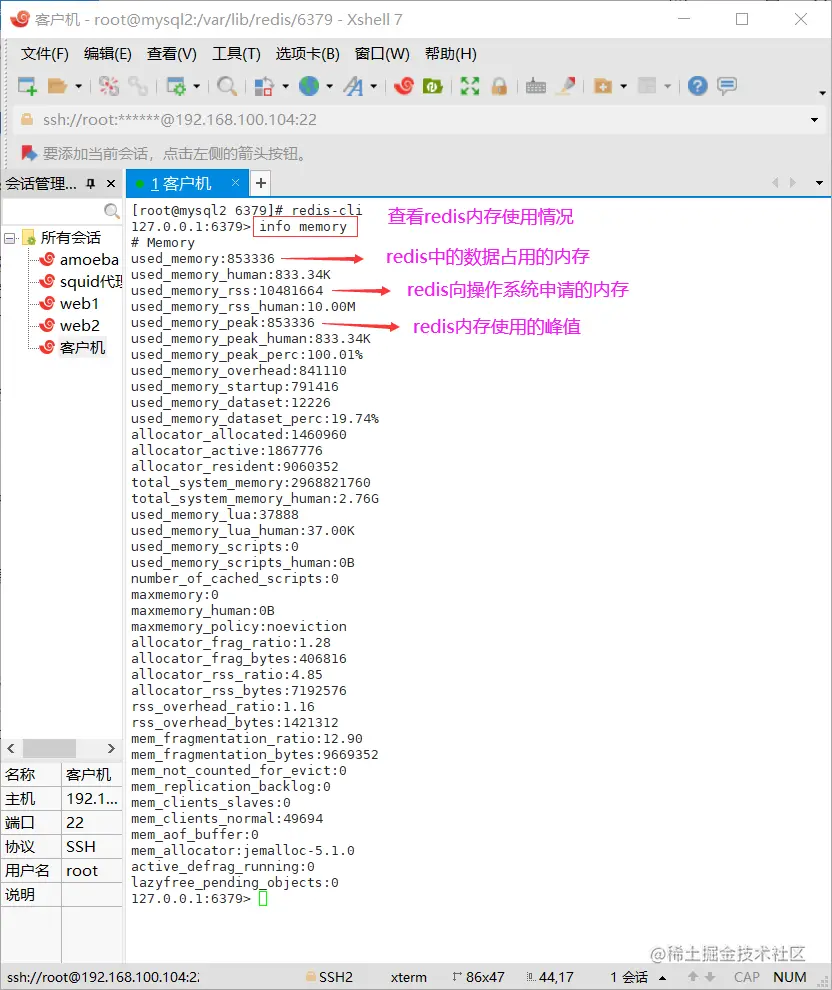Viewport: 832px width, 990px height.
Task: Click the Find magnifier toolbar icon
Action: point(227,86)
